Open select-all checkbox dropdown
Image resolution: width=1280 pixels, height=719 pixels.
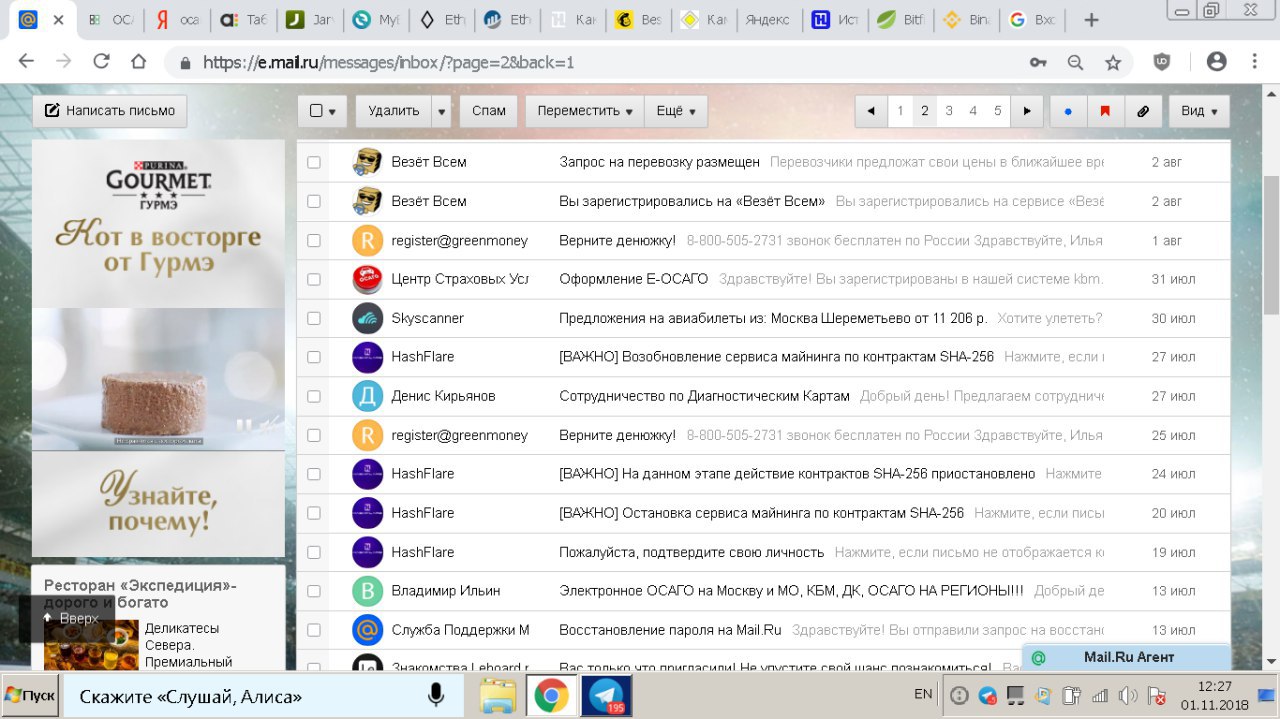pyautogui.click(x=323, y=111)
